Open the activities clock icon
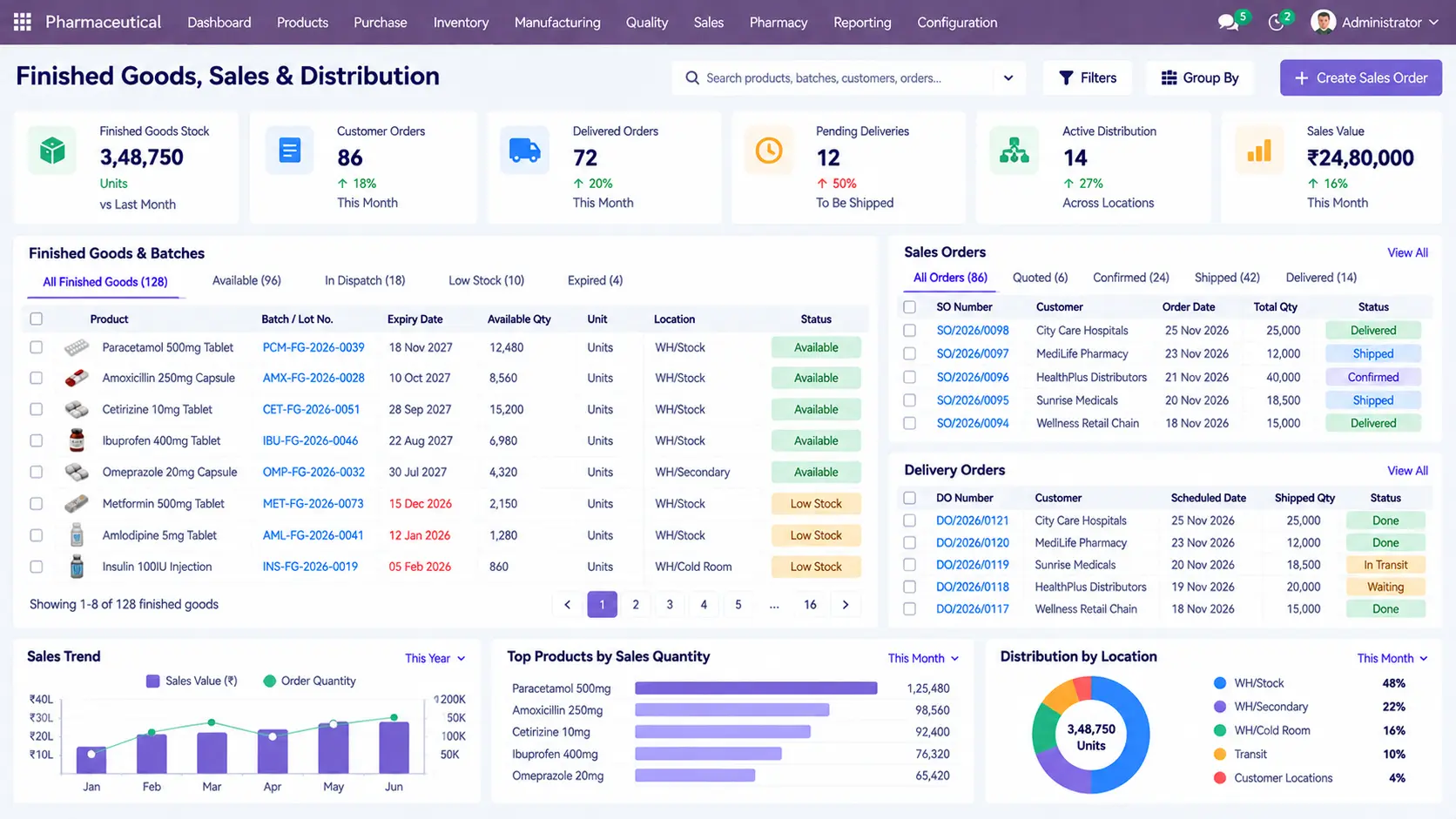Viewport: 1456px width, 819px height. (1276, 23)
